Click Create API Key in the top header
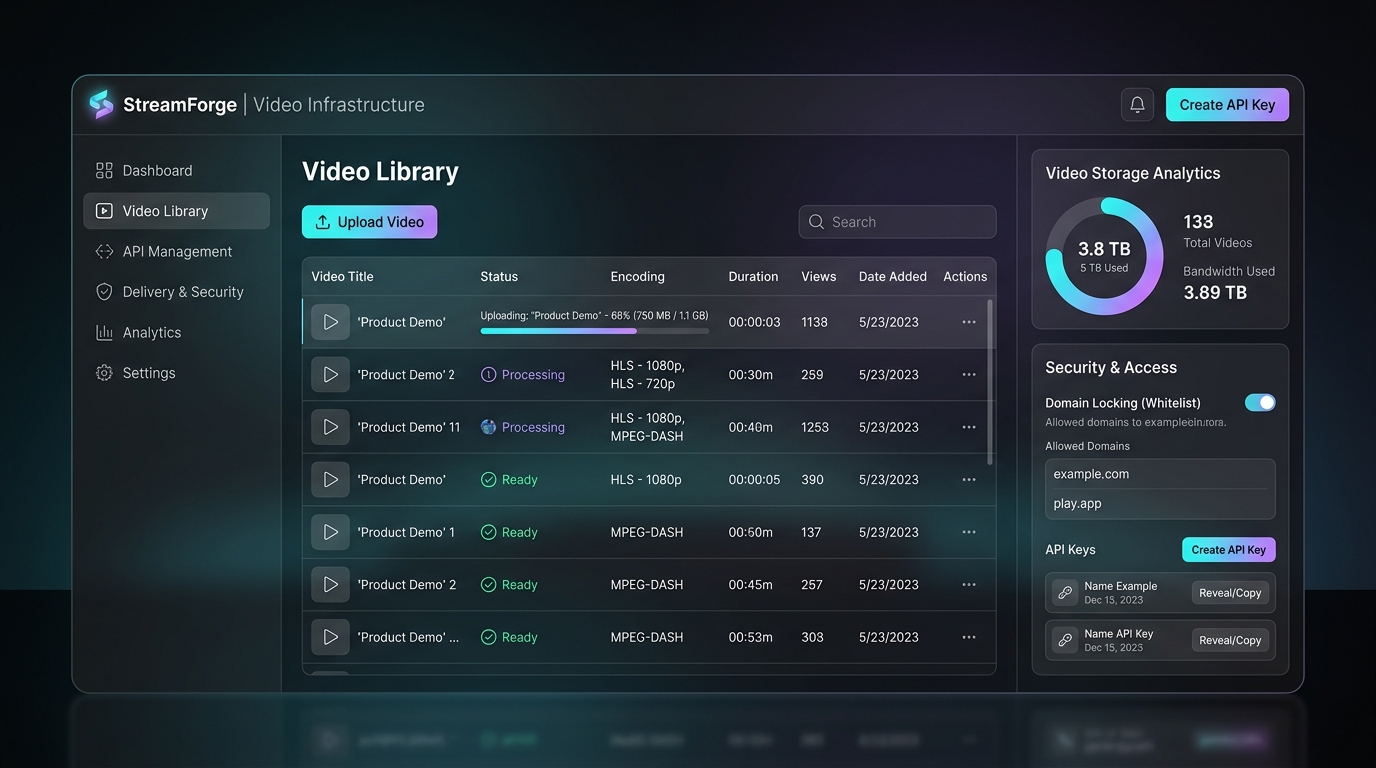Screen dimensions: 1376x768 (1227, 105)
